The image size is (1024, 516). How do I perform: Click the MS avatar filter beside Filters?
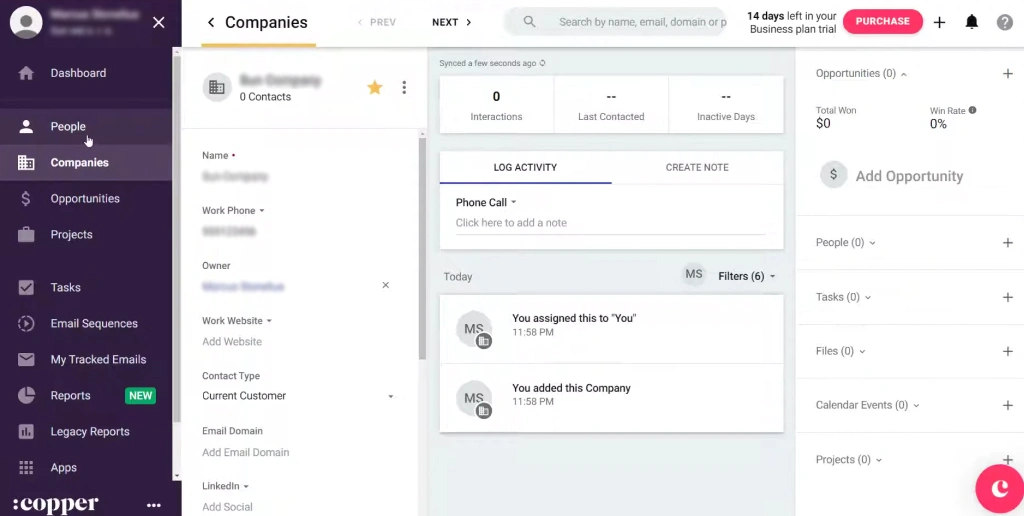click(x=694, y=275)
